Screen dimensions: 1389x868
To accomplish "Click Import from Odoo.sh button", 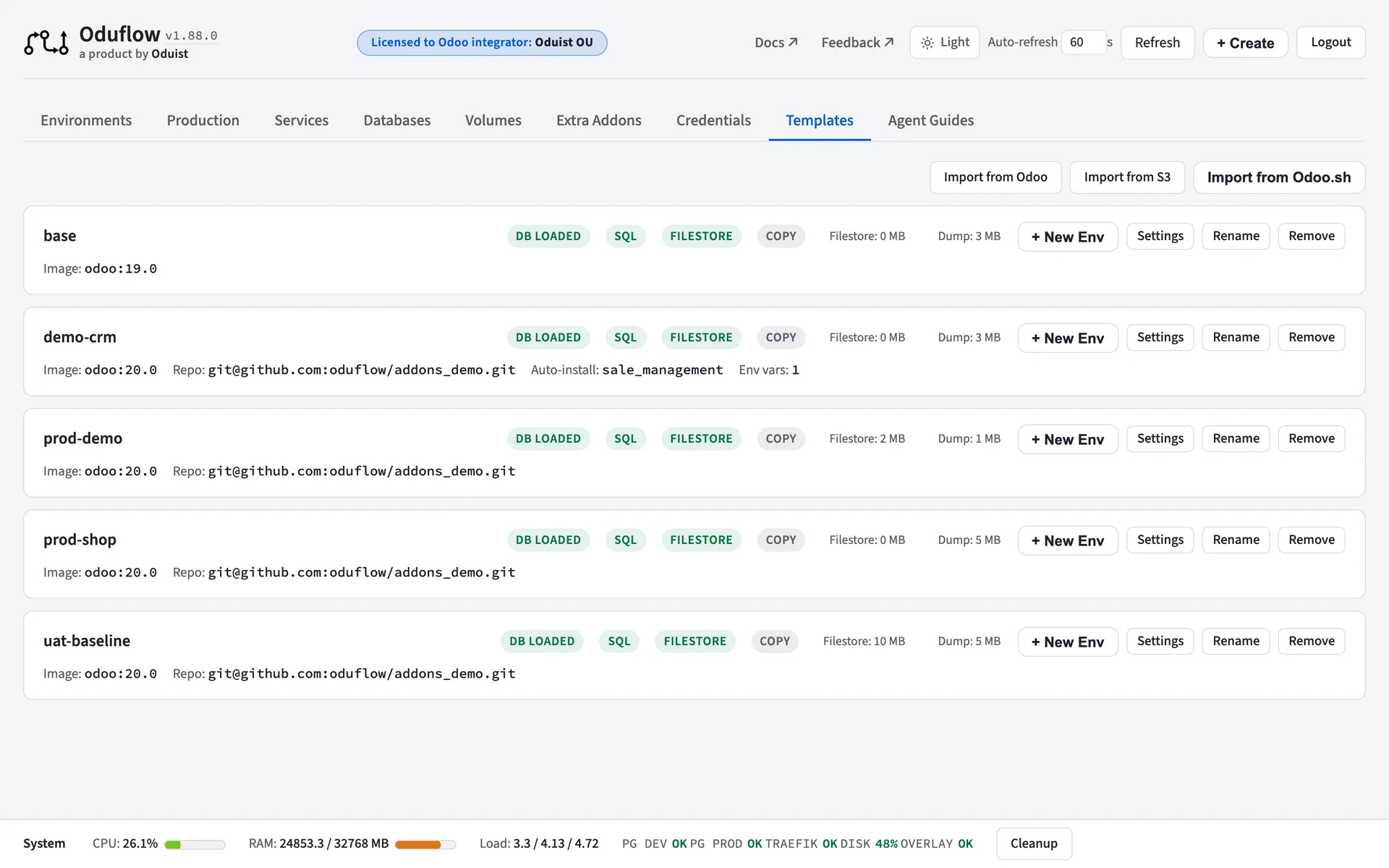I will click(1278, 177).
